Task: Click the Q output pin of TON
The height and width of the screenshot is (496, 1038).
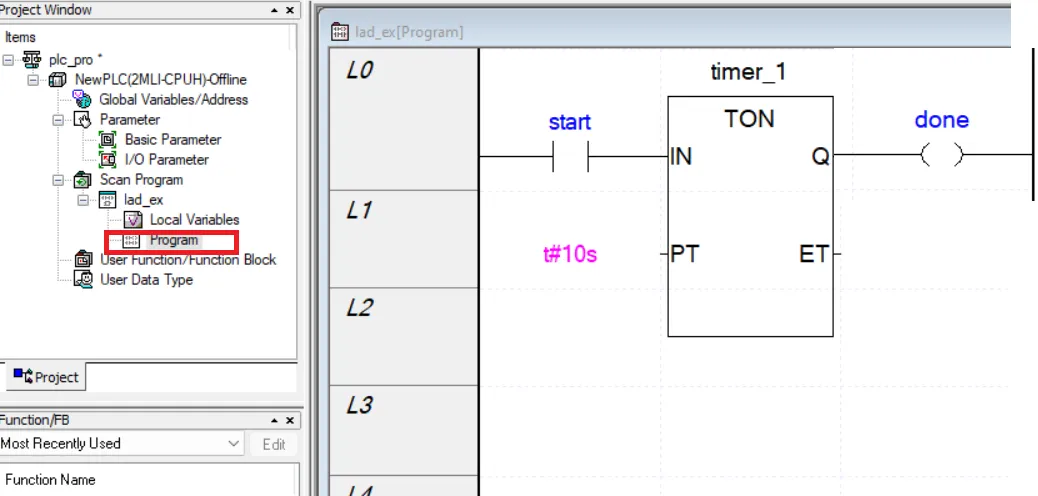Action: pyautogui.click(x=820, y=156)
